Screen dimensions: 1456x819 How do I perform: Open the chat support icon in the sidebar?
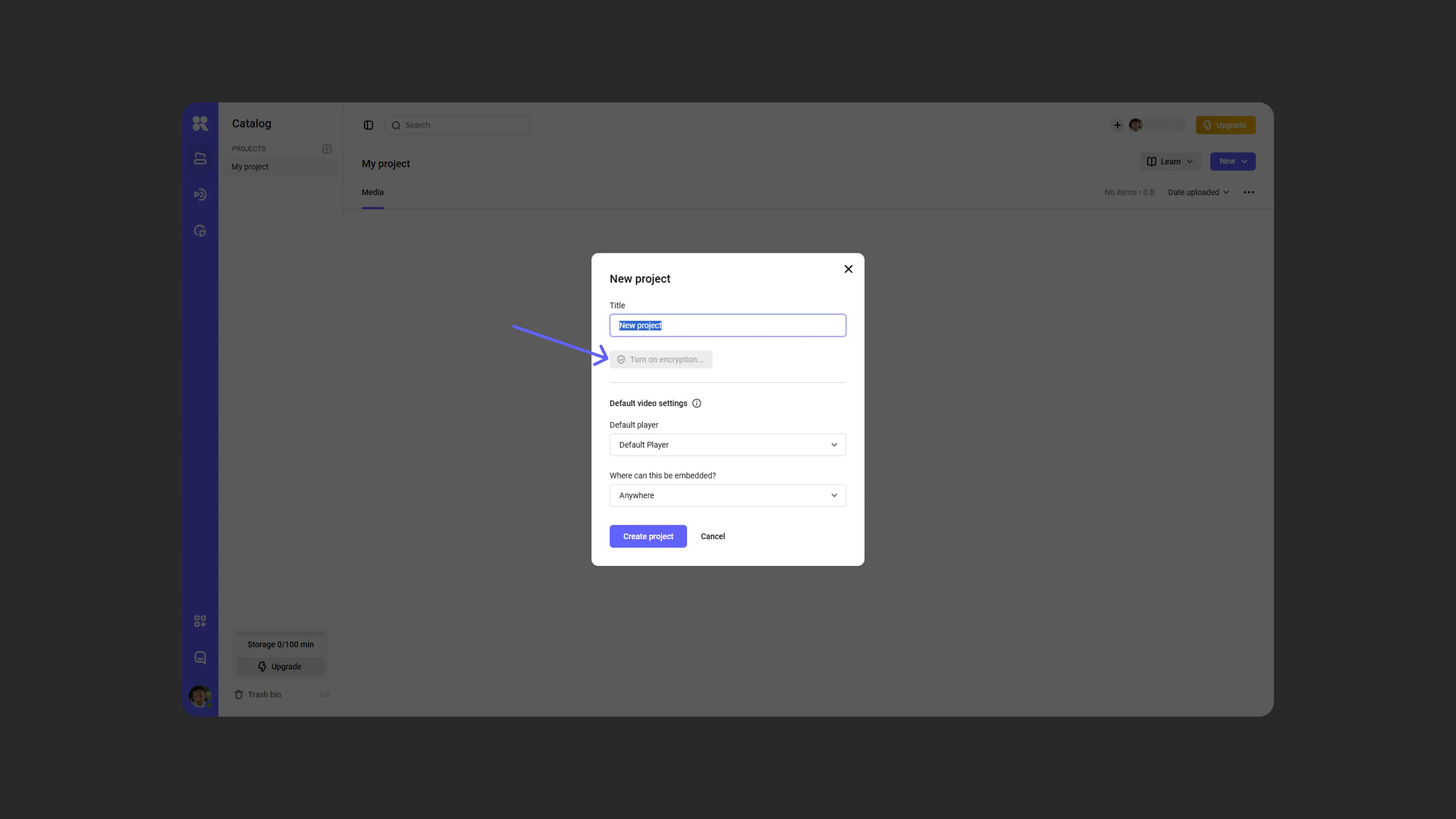200,657
